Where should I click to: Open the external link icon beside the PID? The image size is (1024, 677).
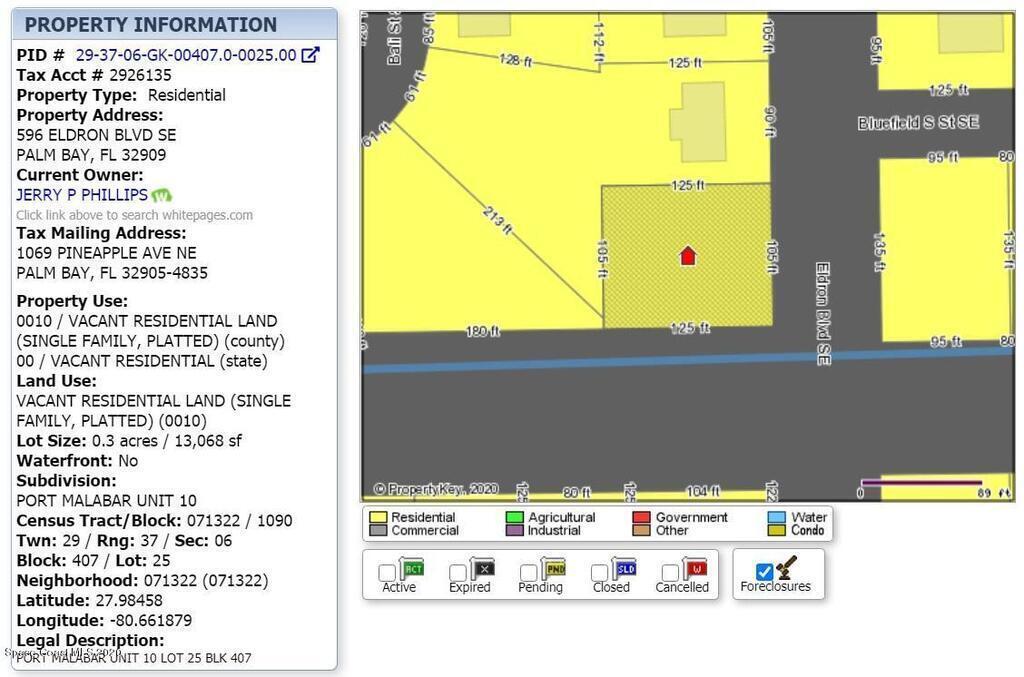pyautogui.click(x=311, y=55)
